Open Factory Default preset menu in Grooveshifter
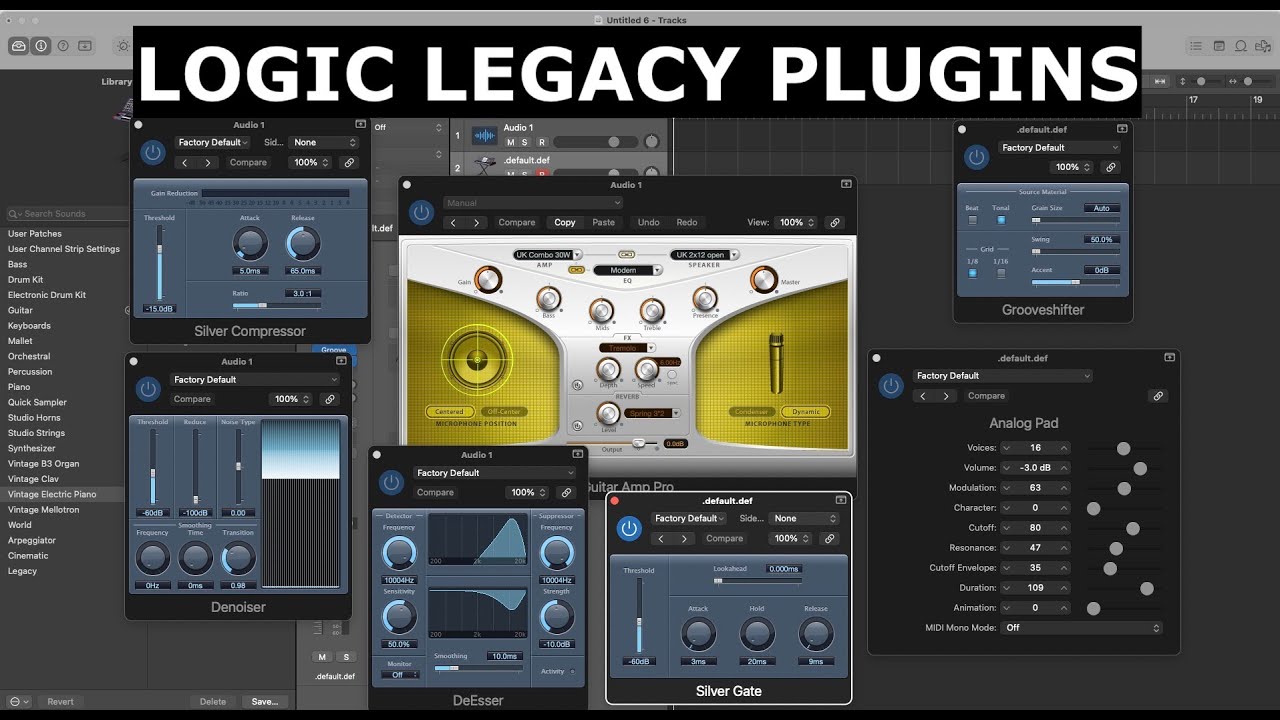Viewport: 1280px width, 720px height. pyautogui.click(x=1058, y=147)
